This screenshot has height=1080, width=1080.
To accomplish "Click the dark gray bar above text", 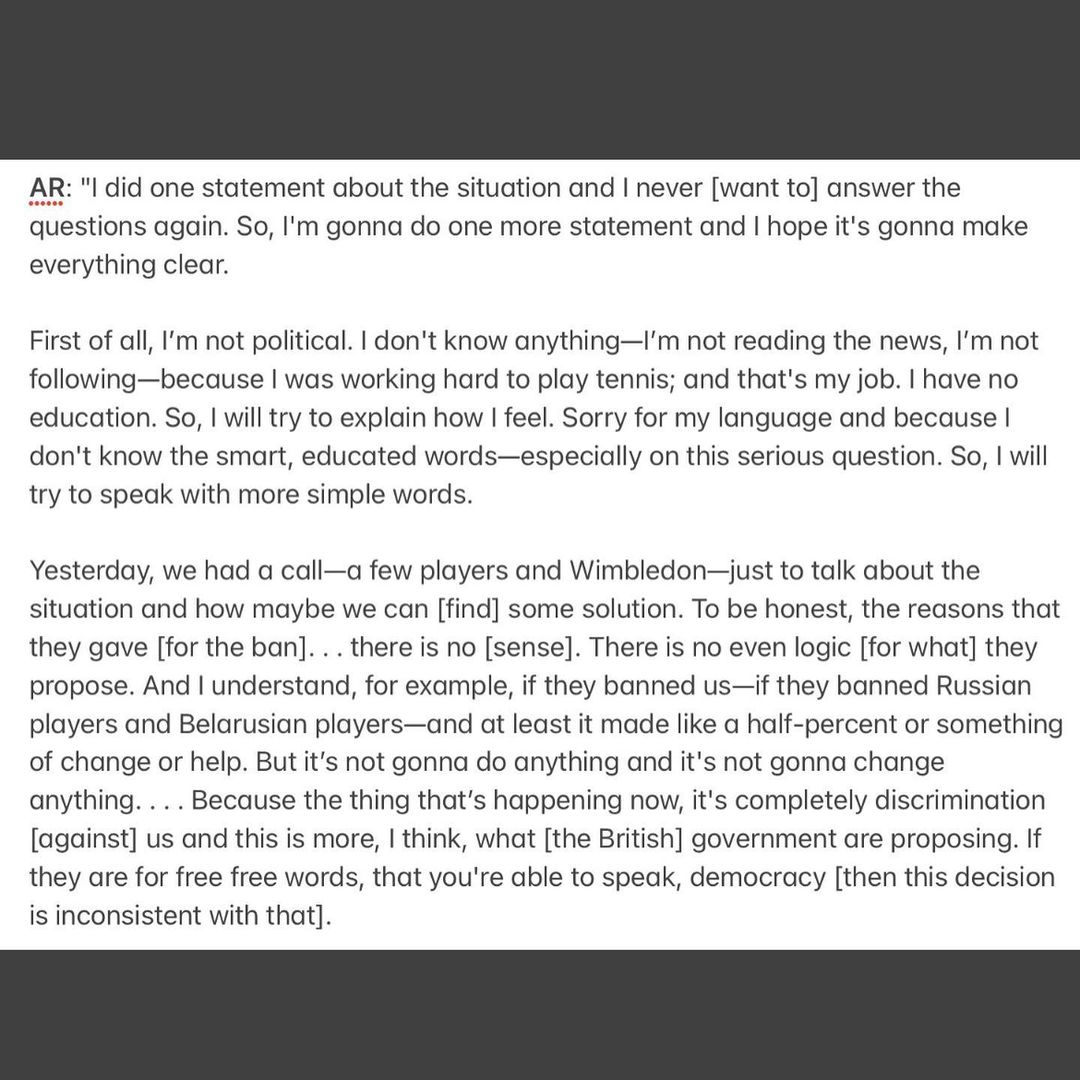I will (x=540, y=80).
